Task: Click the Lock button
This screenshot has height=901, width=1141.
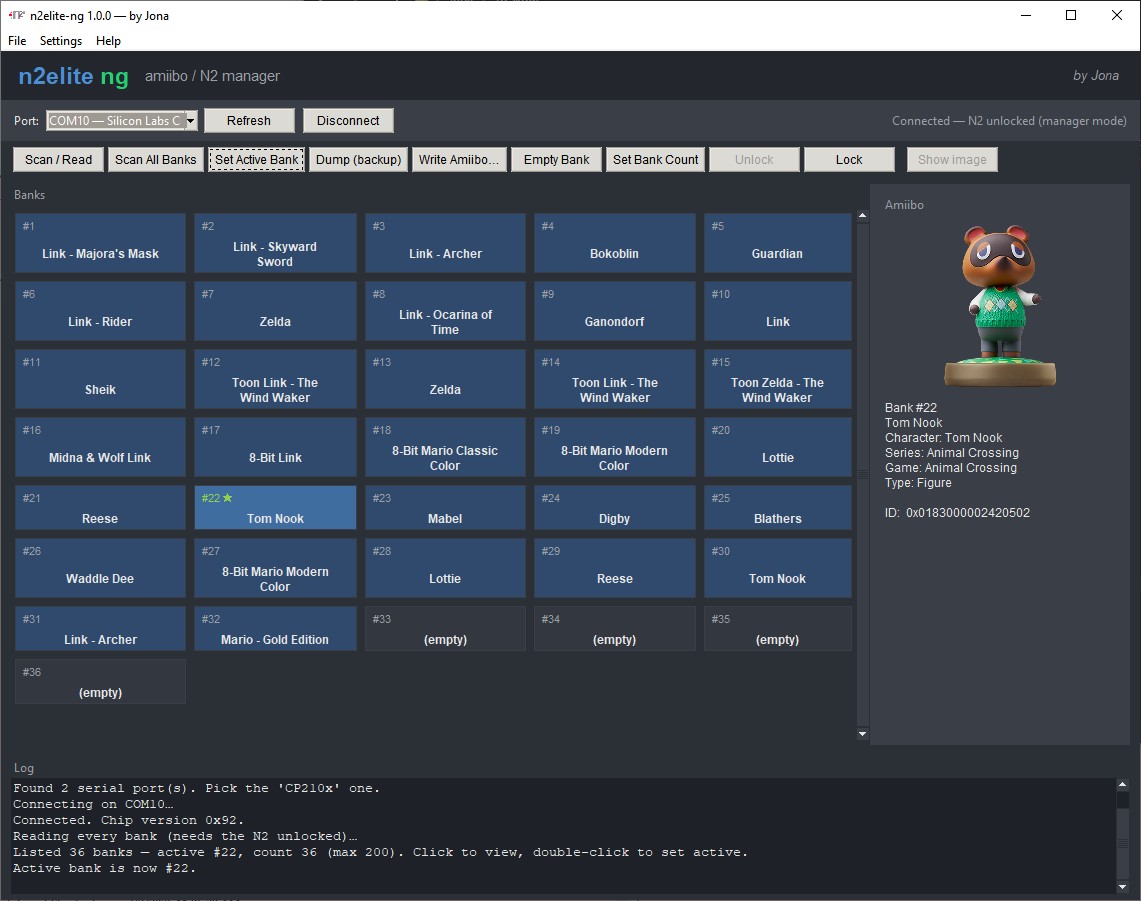Action: pyautogui.click(x=849, y=159)
